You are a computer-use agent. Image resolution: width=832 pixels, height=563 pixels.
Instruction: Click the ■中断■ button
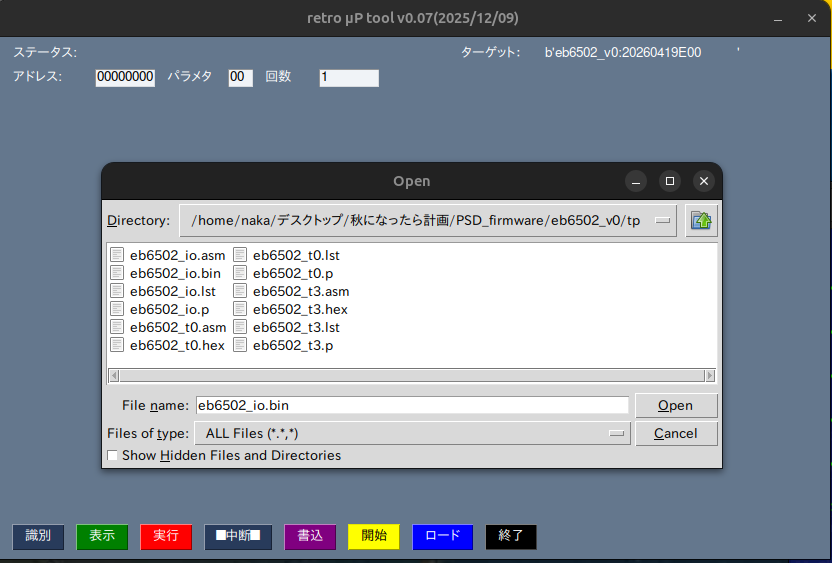(238, 537)
